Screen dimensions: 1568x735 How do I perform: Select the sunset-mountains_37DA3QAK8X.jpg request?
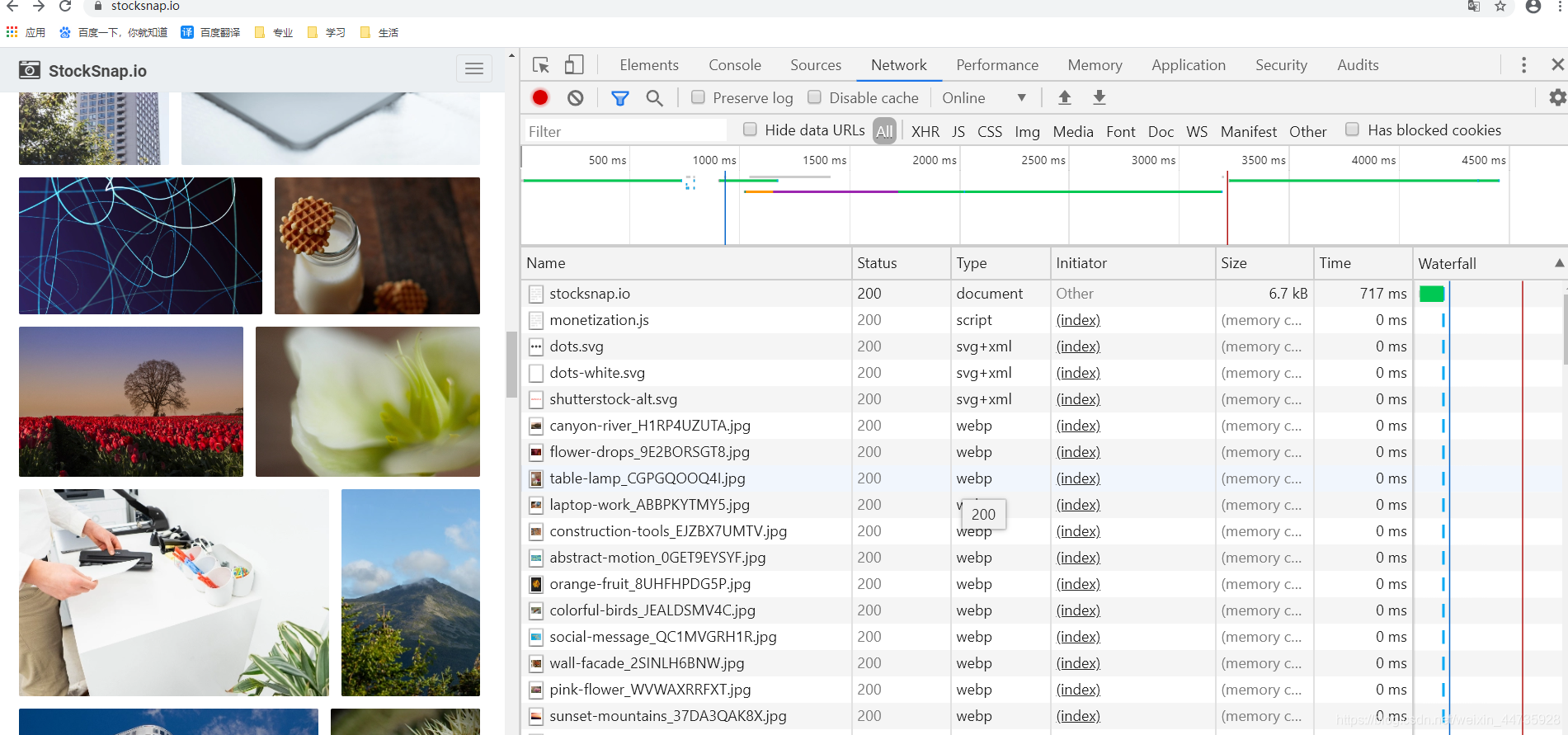pos(1043,716)
